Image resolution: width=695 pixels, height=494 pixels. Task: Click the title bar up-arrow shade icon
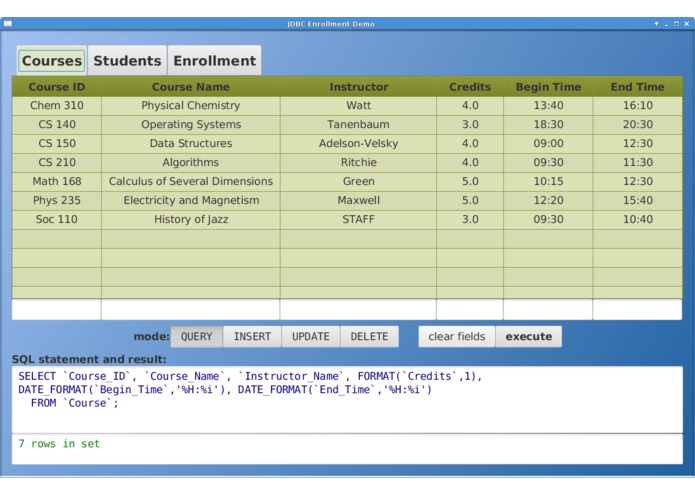pyautogui.click(x=656, y=24)
